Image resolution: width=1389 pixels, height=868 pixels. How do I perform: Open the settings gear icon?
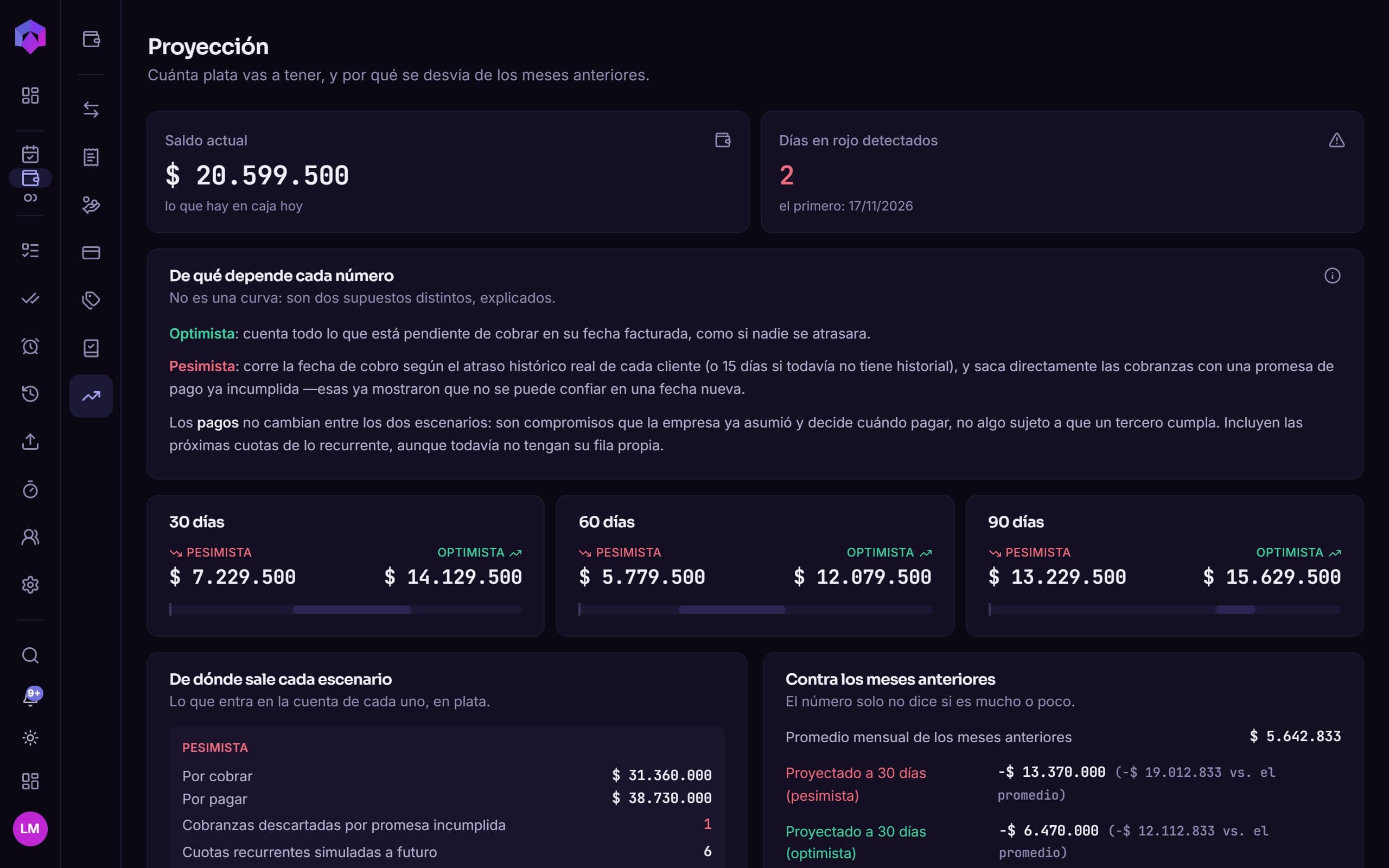pyautogui.click(x=30, y=584)
